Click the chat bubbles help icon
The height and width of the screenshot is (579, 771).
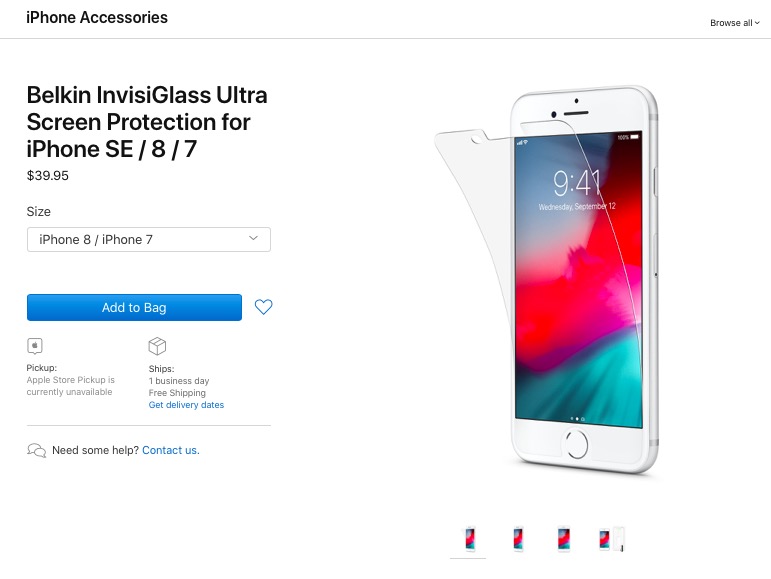pos(36,450)
